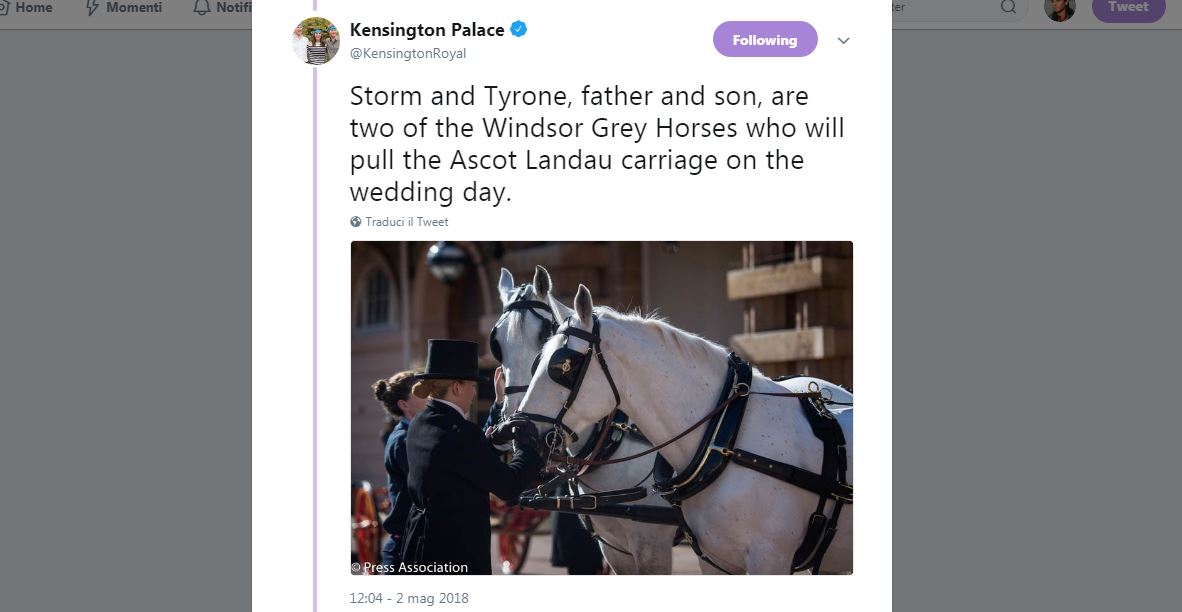Toggle the Following button

click(x=765, y=40)
